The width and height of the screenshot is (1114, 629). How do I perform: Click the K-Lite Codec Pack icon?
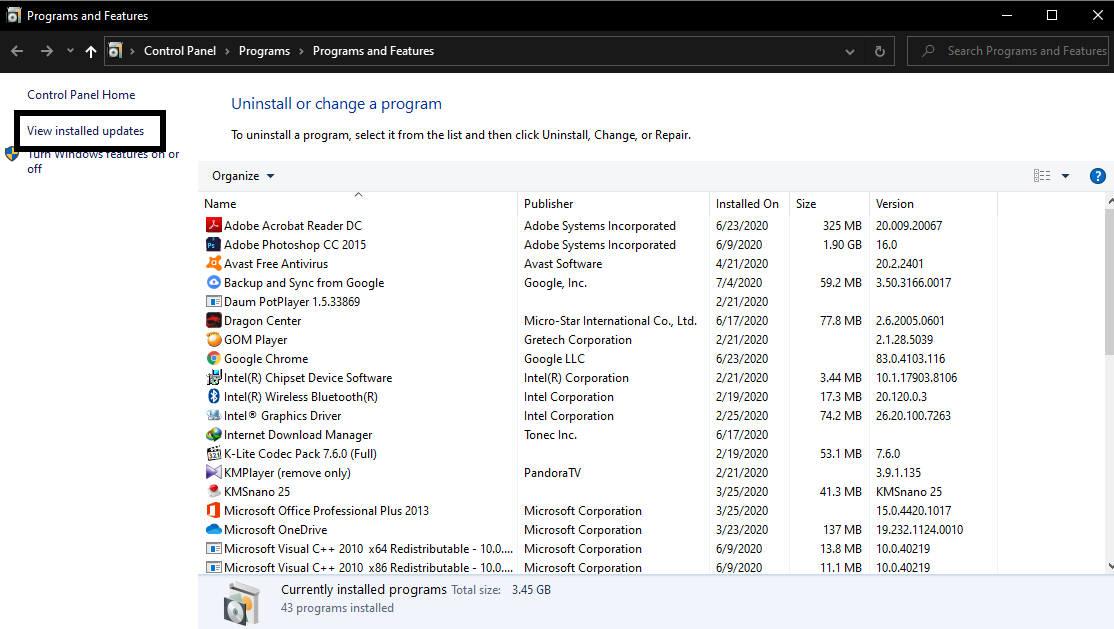point(213,453)
